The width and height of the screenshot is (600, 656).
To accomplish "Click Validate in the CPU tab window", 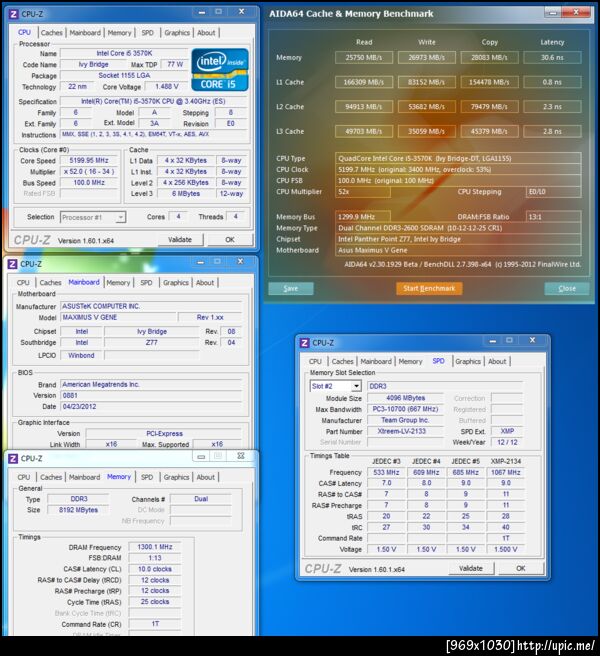I will tap(180, 240).
